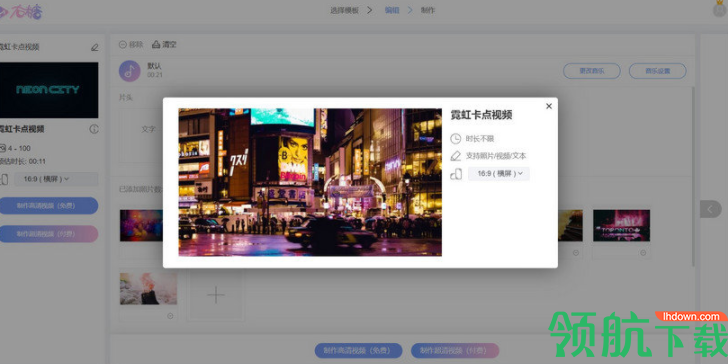Click the image count icon beside 4 - 100
This screenshot has height=364, width=728.
3,149
